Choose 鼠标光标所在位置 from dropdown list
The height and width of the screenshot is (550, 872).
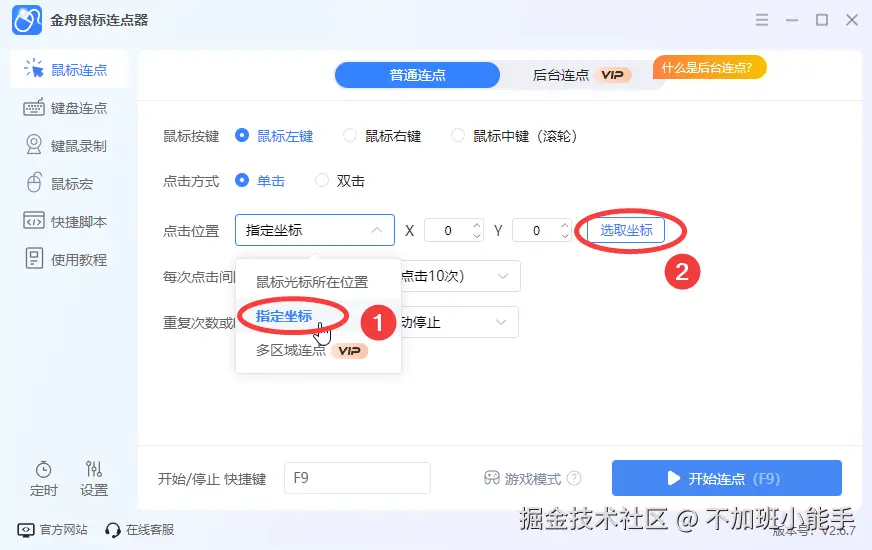[312, 282]
